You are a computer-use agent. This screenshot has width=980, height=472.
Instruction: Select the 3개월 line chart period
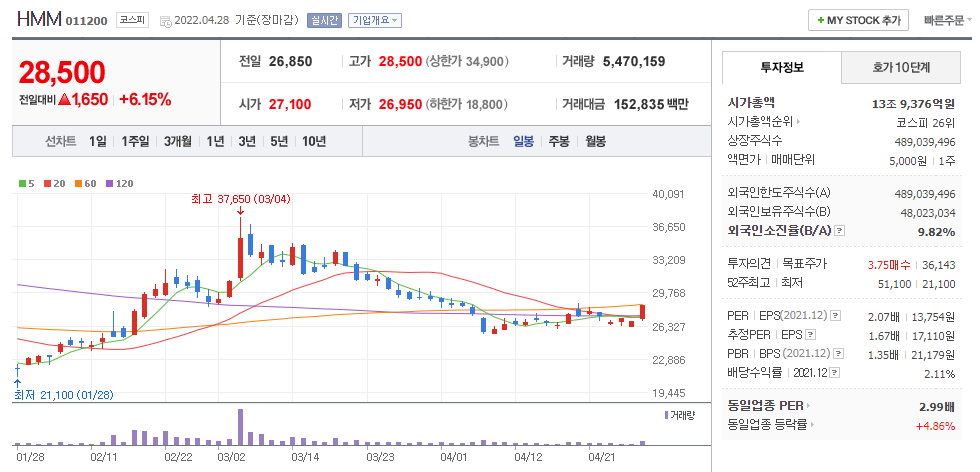coord(178,141)
